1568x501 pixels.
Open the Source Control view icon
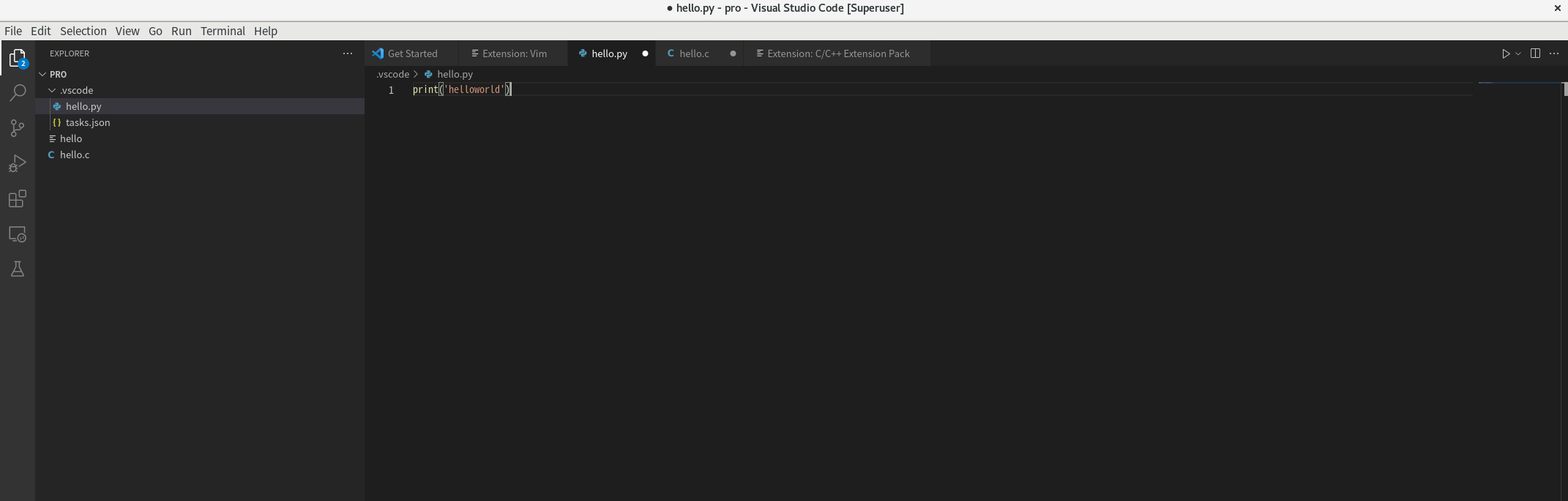pyautogui.click(x=18, y=128)
